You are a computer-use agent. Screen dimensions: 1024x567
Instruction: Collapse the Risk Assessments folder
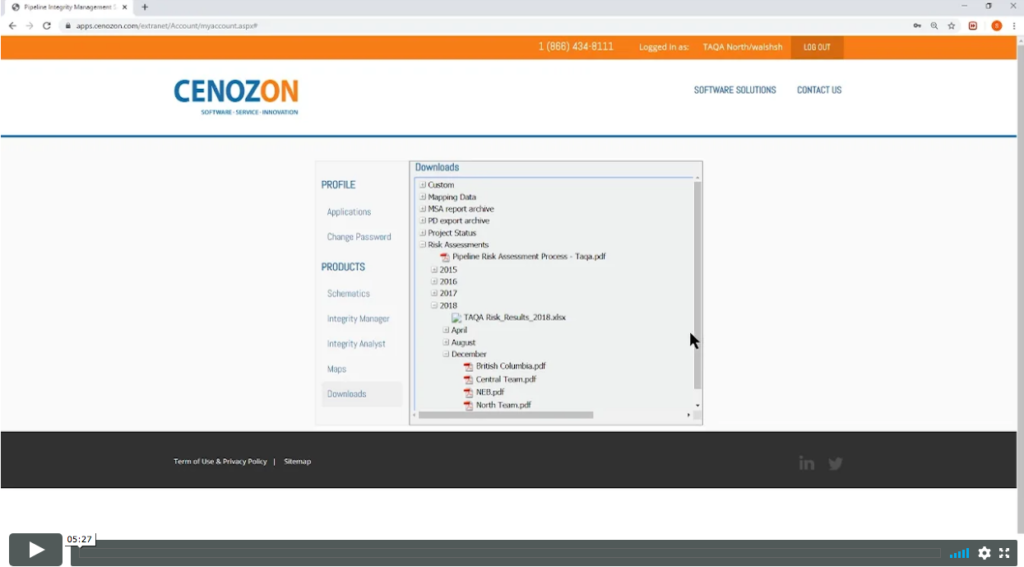[x=423, y=244]
